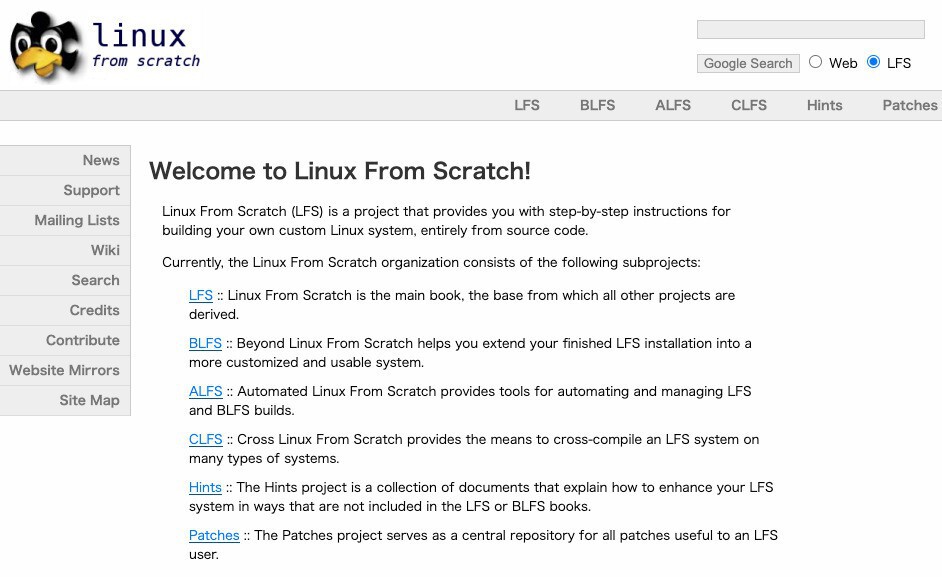Open the Wiki sidebar item

[105, 250]
